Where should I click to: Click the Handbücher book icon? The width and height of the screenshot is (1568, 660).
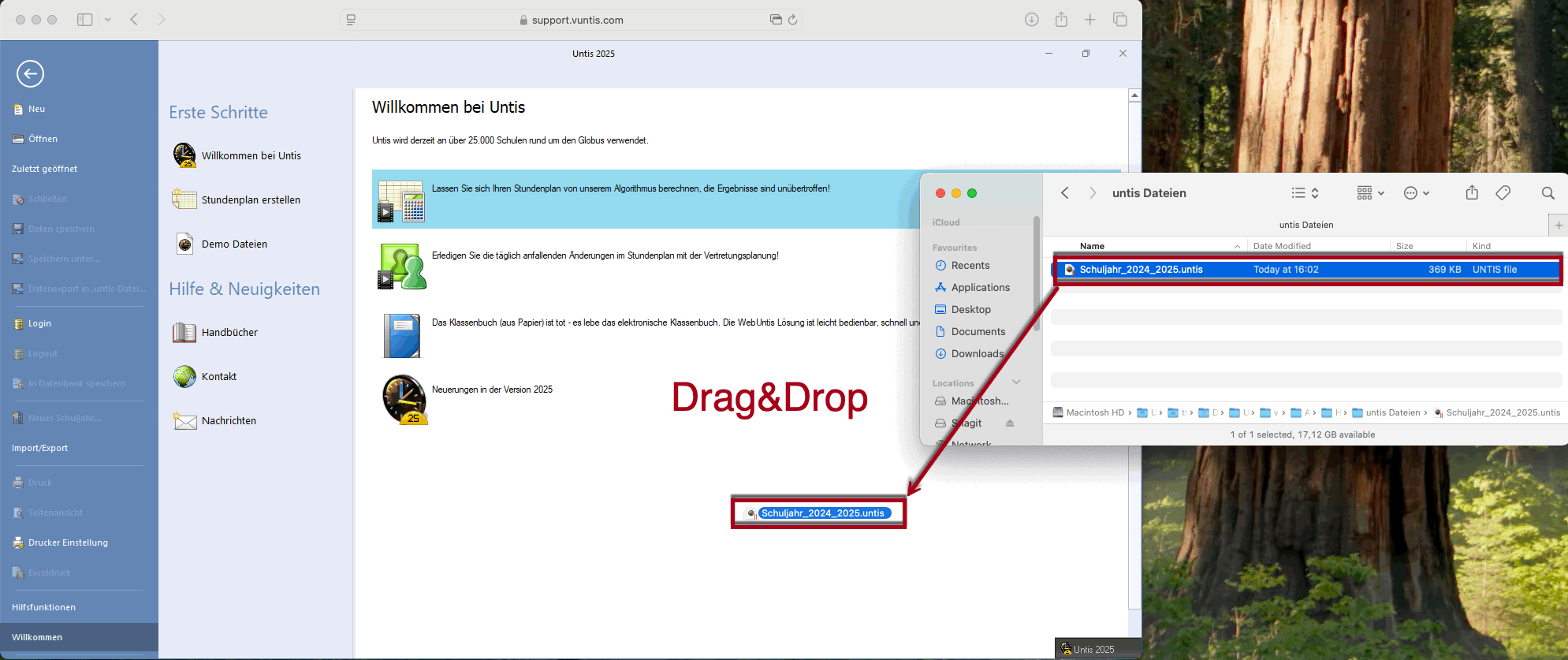point(184,332)
